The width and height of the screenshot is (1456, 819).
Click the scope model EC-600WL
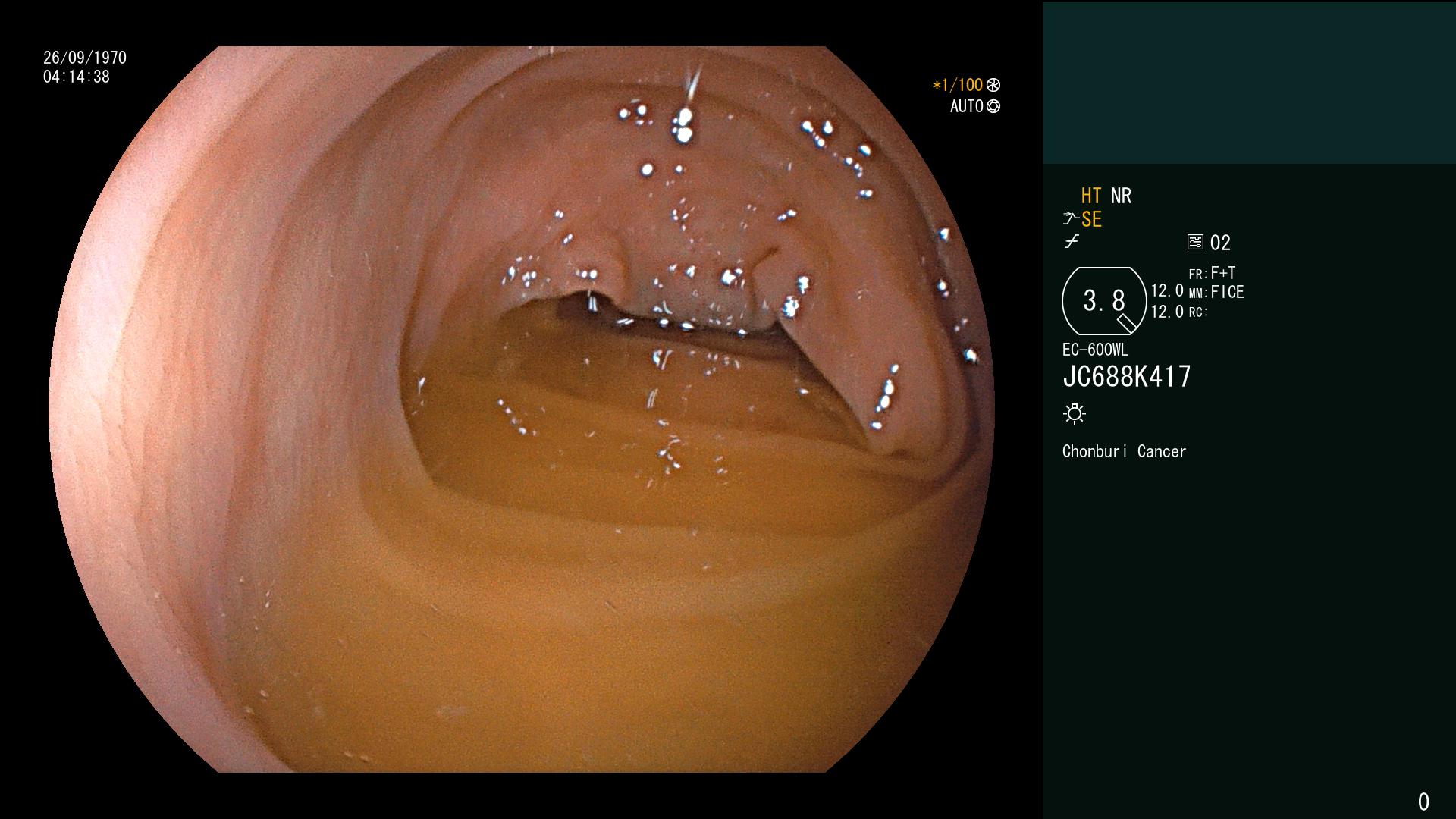[1095, 350]
